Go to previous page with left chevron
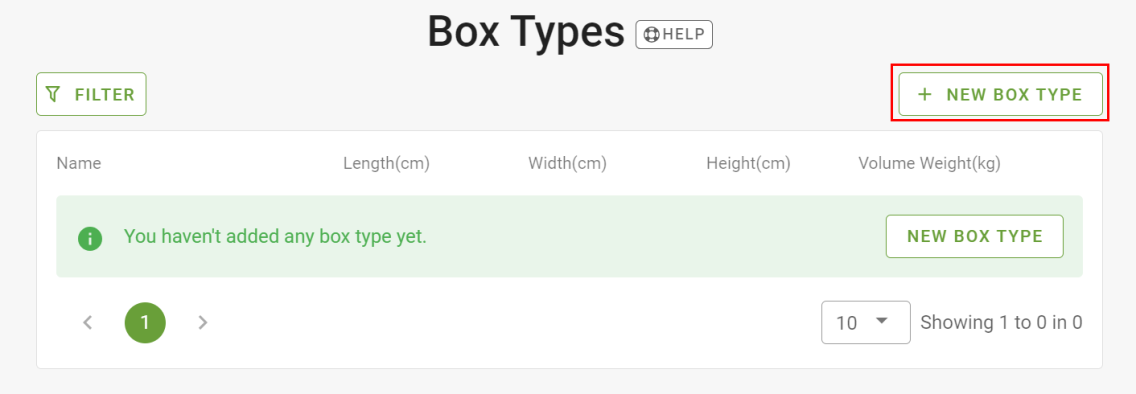The width and height of the screenshot is (1136, 394). pos(88,322)
